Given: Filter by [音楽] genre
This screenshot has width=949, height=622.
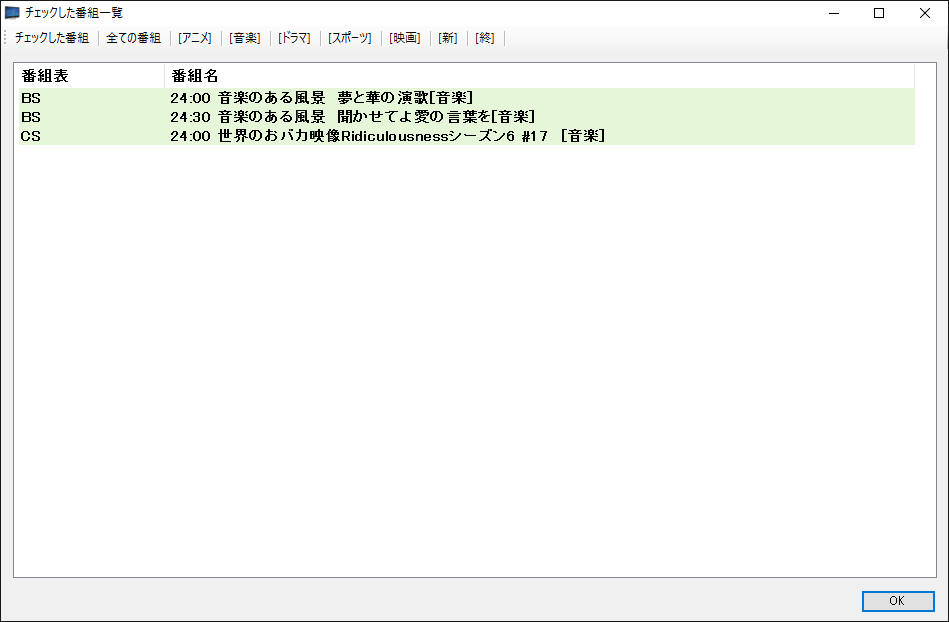Looking at the screenshot, I should tap(245, 38).
